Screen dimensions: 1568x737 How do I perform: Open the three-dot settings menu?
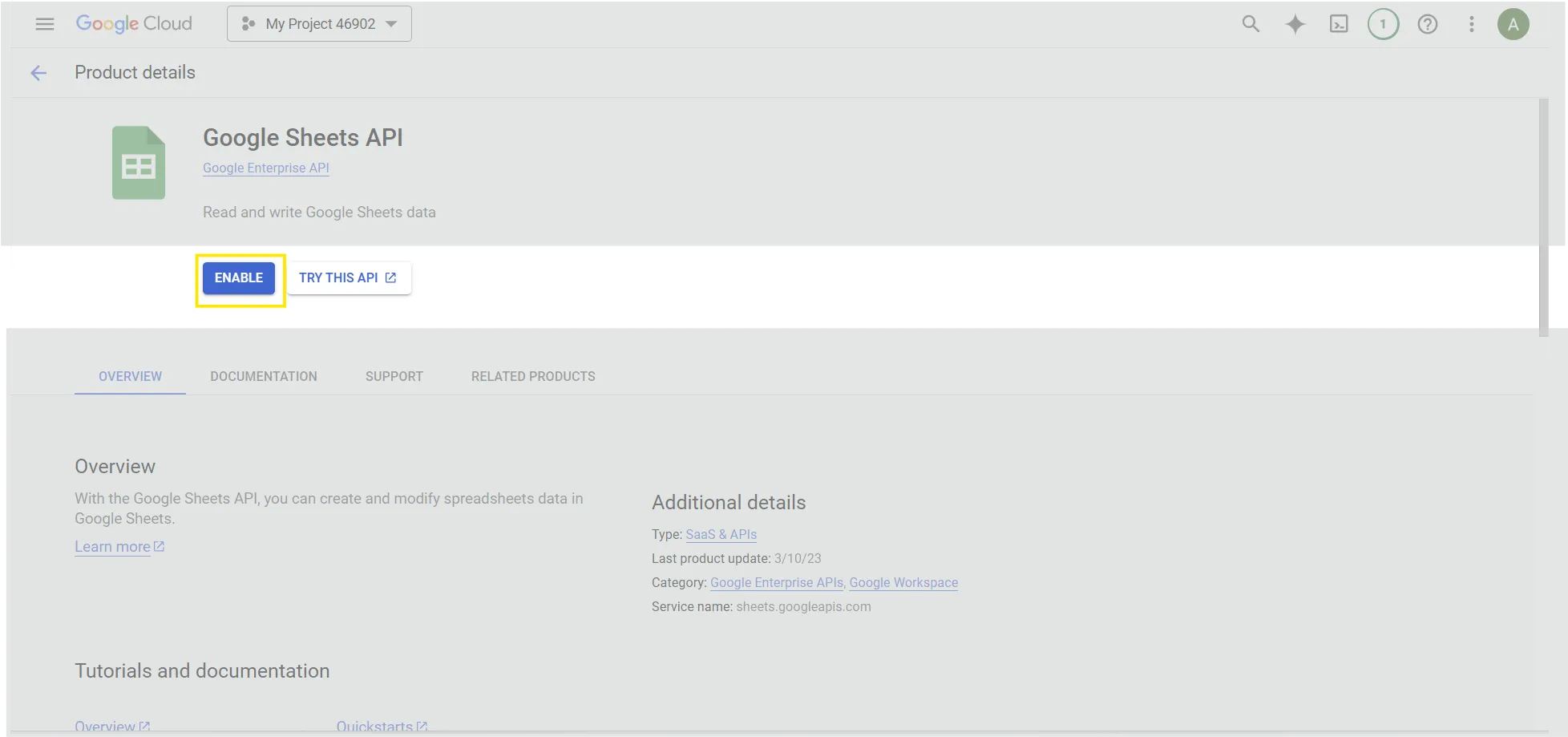click(1471, 24)
